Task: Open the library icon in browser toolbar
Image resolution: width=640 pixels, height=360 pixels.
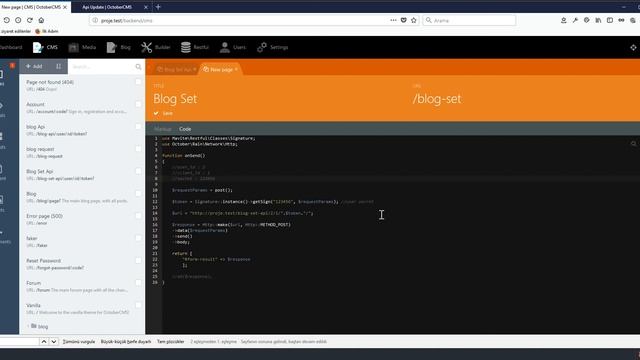Action: tap(598, 20)
